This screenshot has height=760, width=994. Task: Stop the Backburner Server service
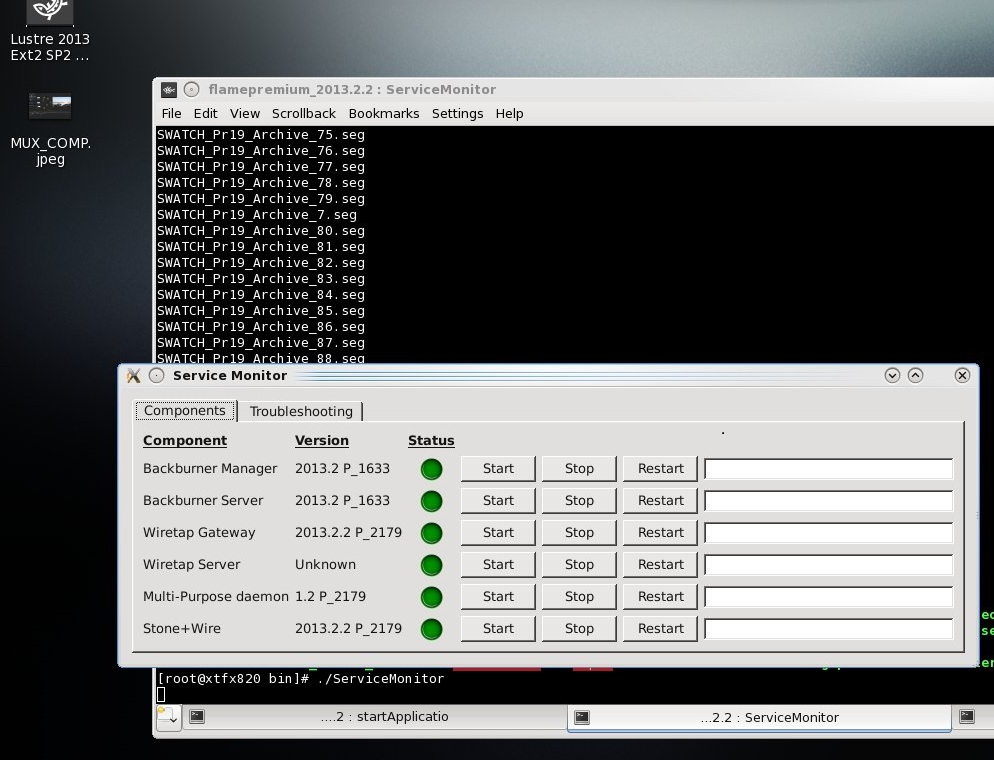(579, 501)
